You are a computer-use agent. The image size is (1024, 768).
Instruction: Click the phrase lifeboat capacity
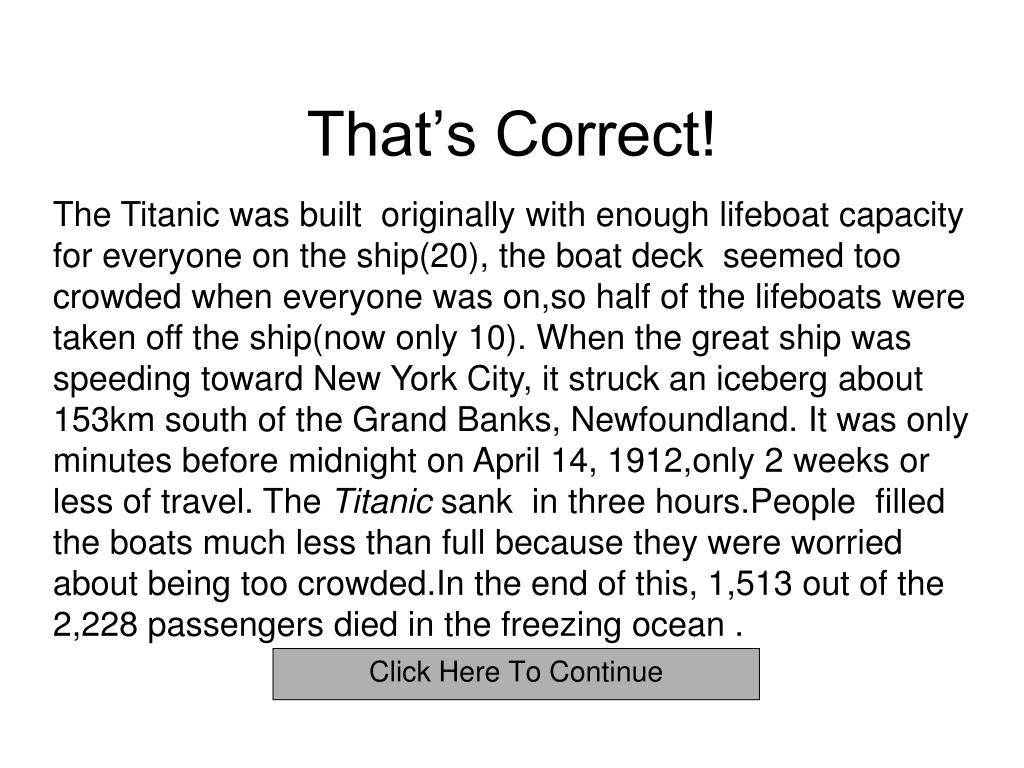841,216
